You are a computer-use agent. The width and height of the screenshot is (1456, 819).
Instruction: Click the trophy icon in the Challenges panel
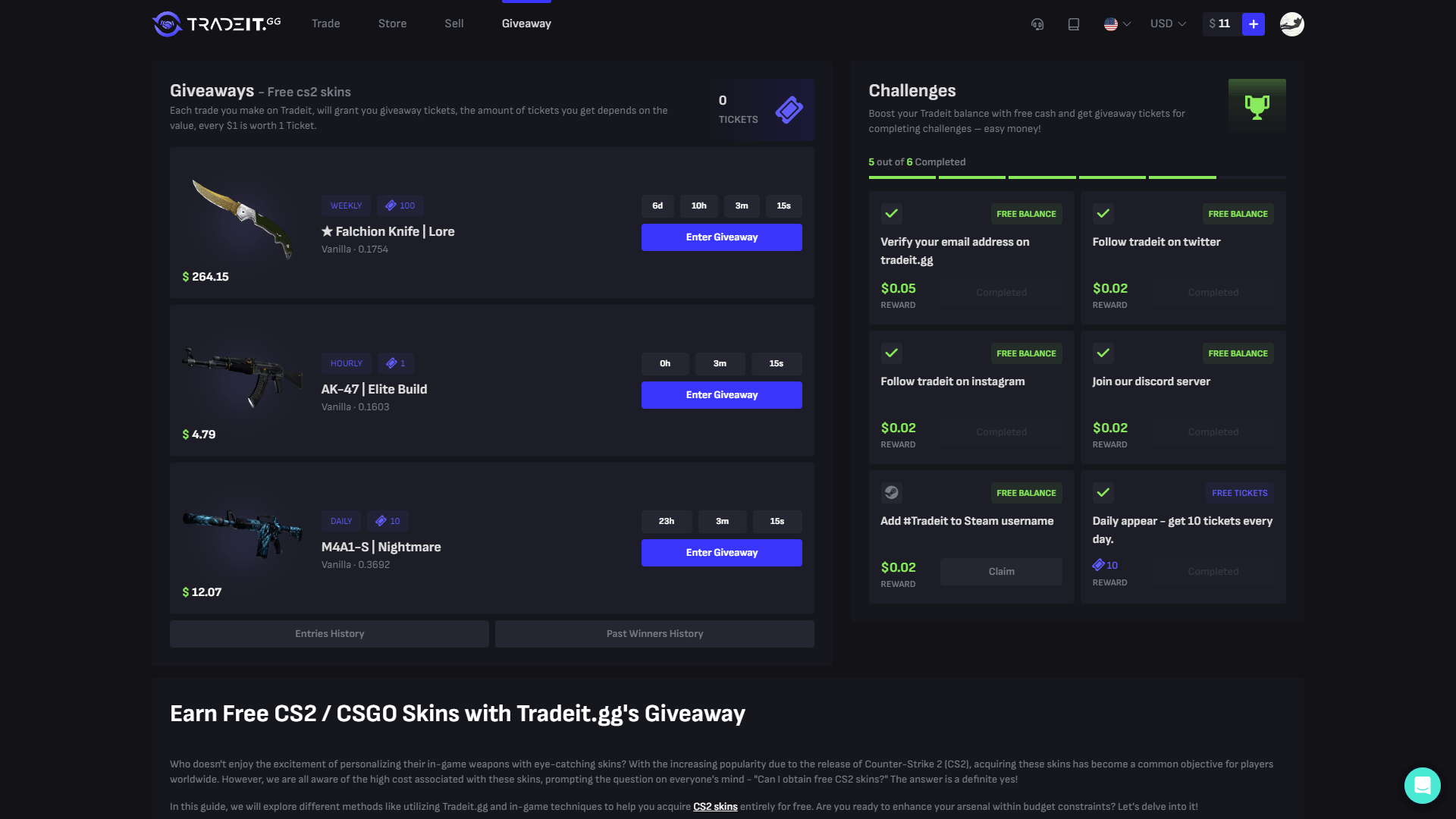click(x=1257, y=105)
